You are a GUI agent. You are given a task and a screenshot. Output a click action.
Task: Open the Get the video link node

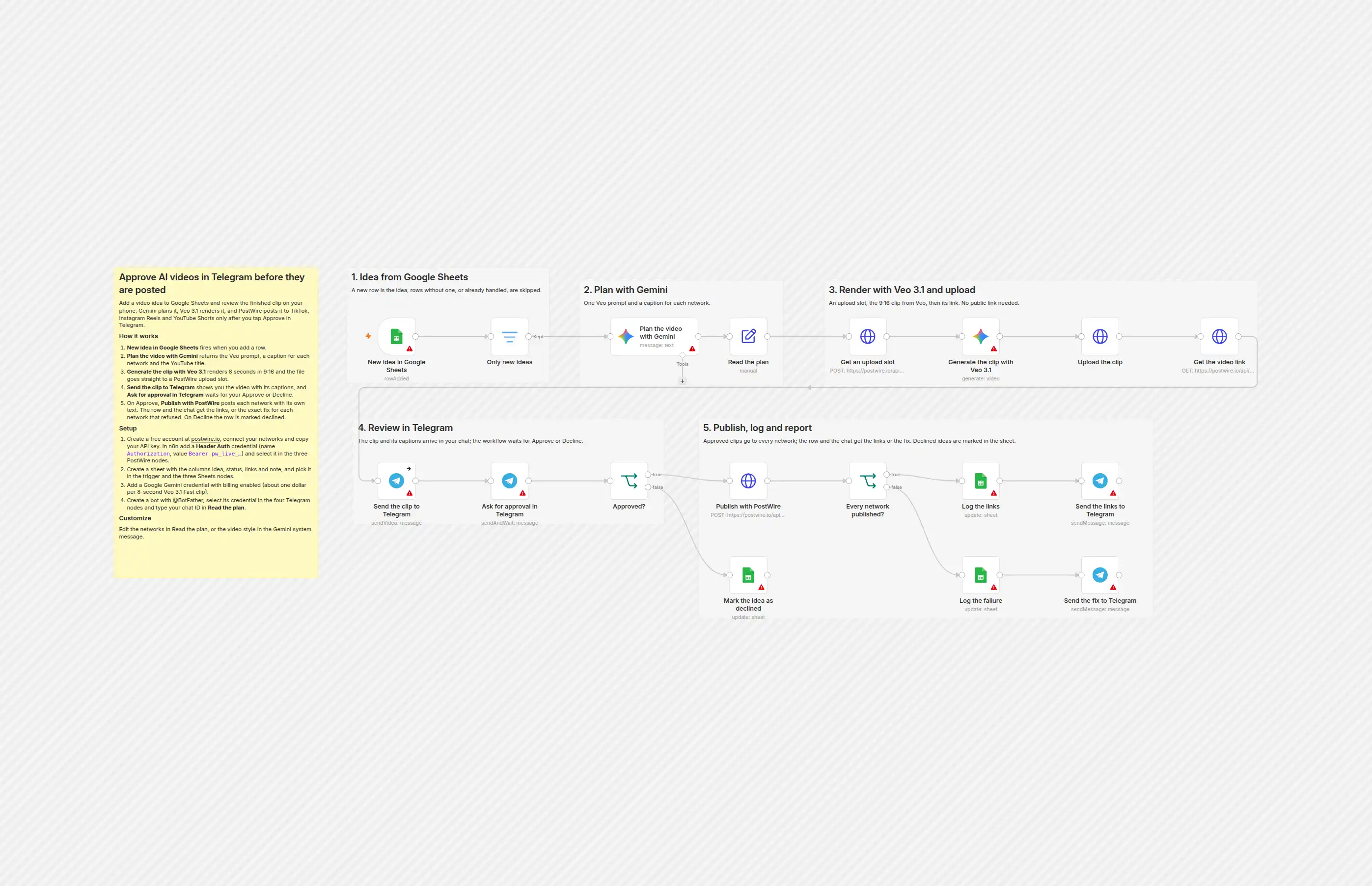click(1219, 337)
